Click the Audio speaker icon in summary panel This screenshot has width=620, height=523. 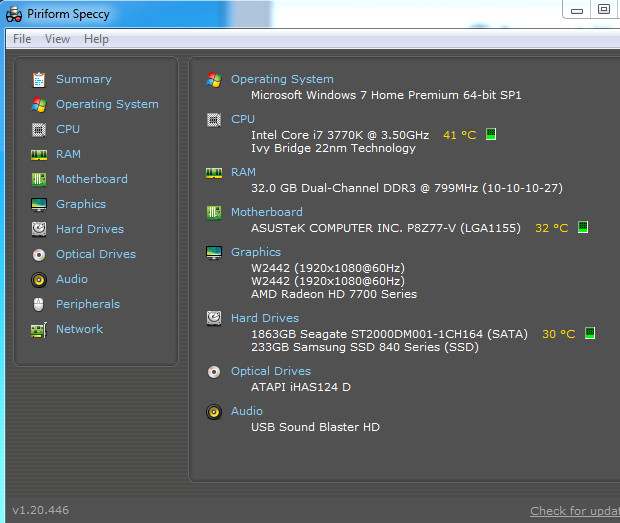click(214, 412)
